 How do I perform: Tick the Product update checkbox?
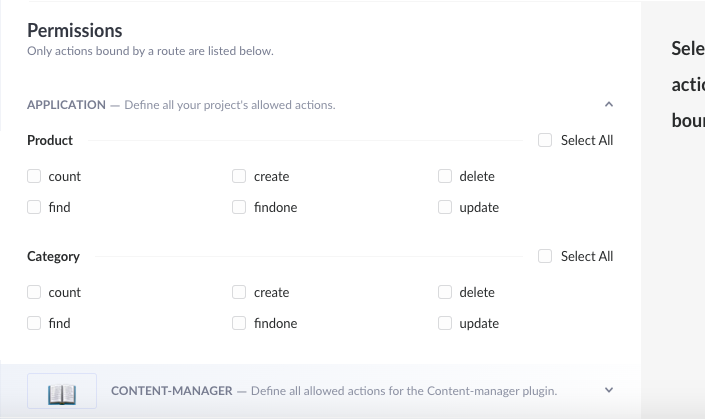tap(445, 208)
